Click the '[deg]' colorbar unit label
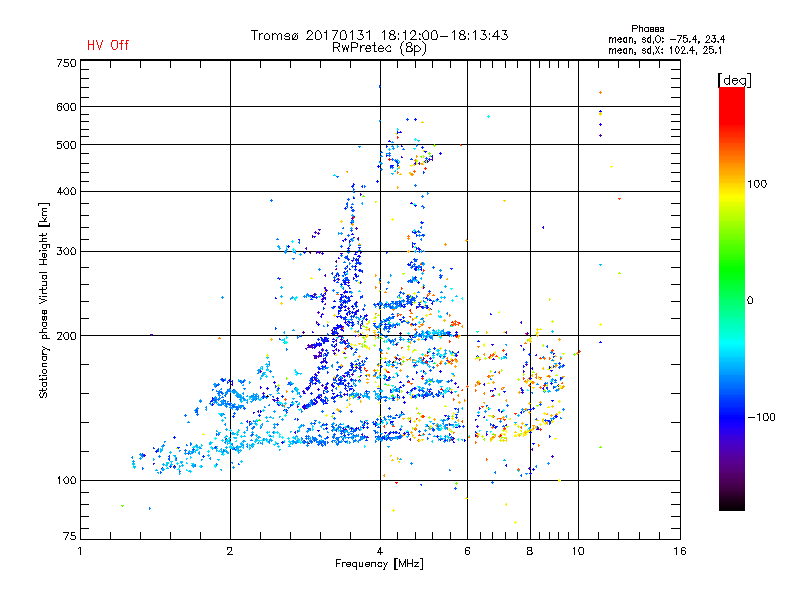This screenshot has height=600, width=800. [x=734, y=80]
